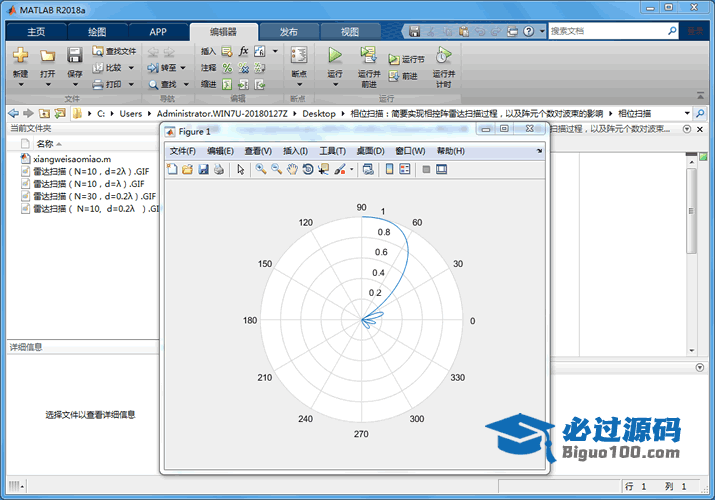
Task: Click the fx insert function icon
Action: coord(244,51)
